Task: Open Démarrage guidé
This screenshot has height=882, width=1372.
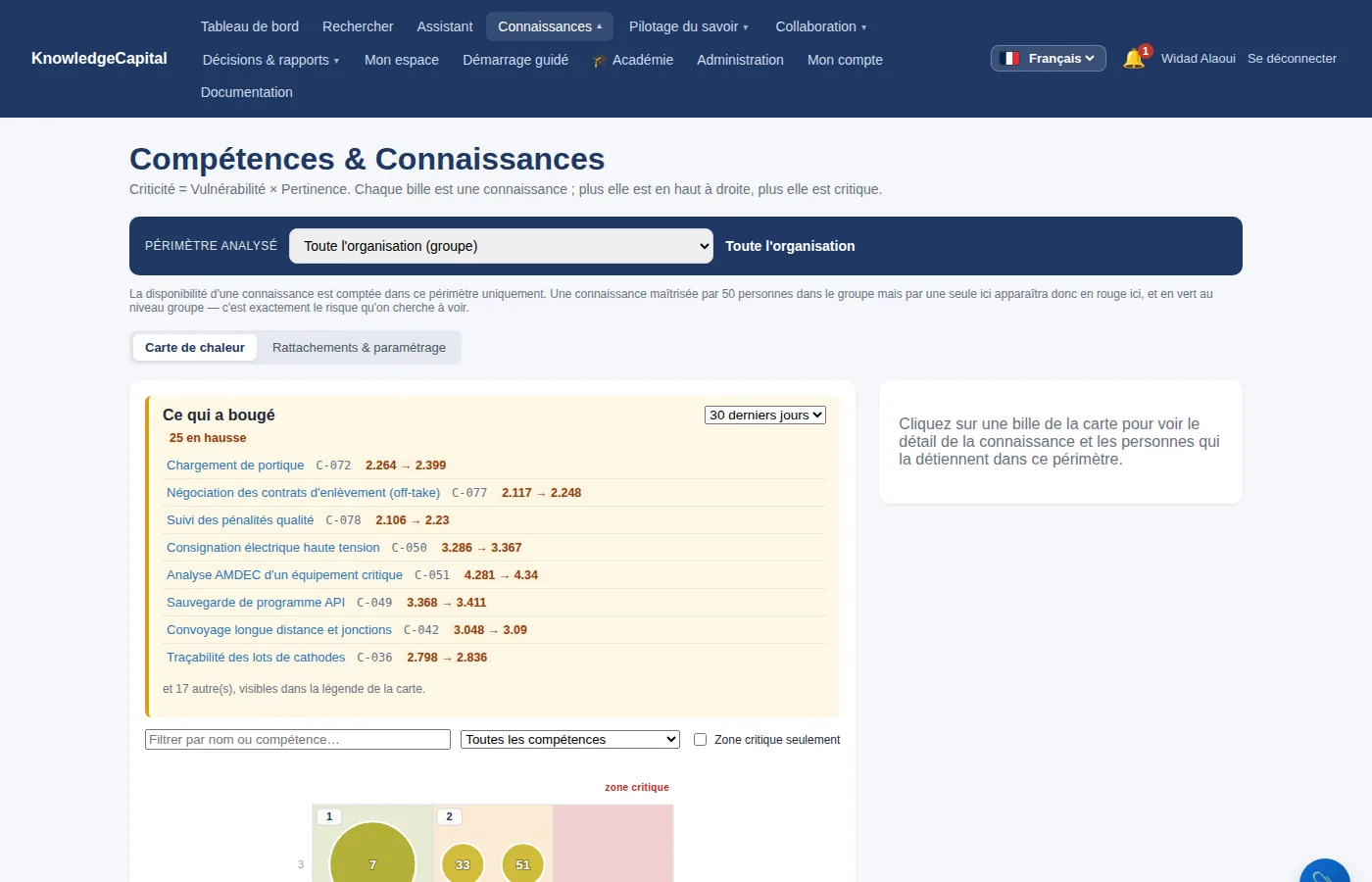Action: [515, 60]
